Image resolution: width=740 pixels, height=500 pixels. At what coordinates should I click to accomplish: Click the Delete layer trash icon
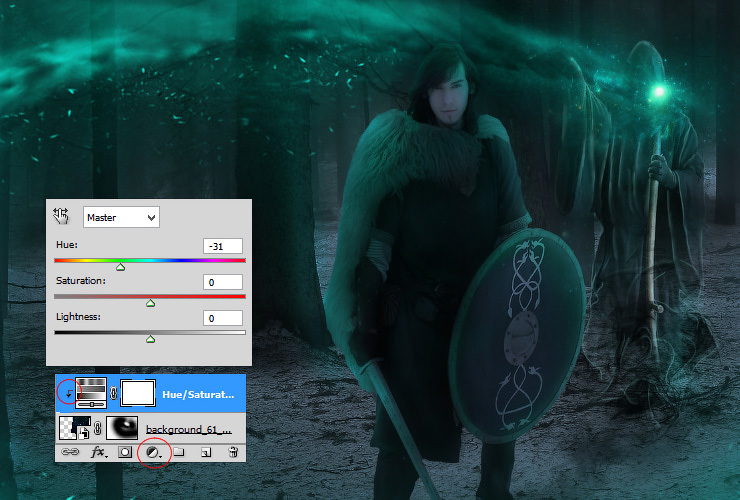(233, 452)
